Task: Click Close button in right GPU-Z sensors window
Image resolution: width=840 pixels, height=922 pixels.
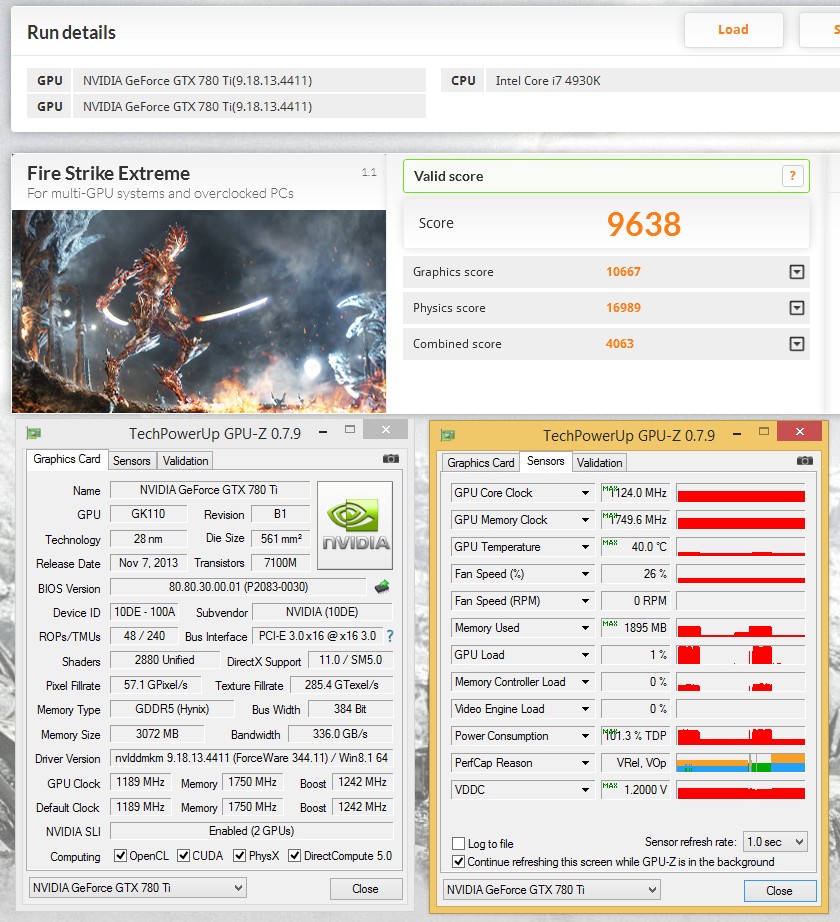Action: coord(779,890)
